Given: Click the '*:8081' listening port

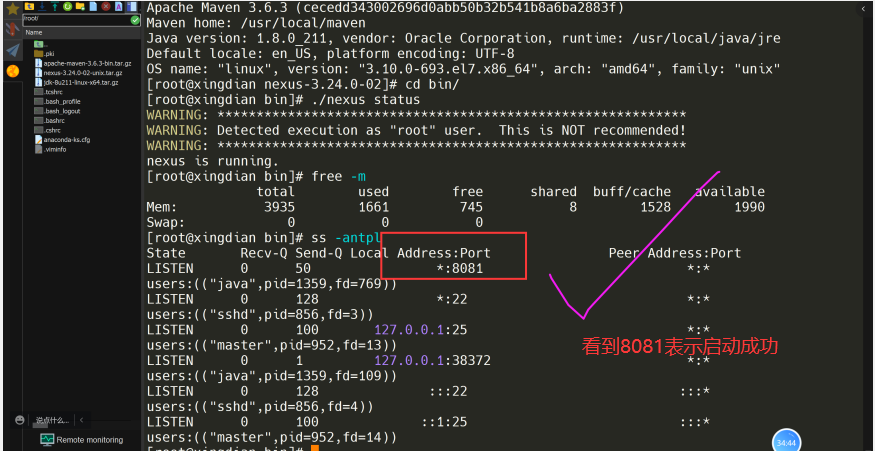Looking at the screenshot, I should 459,268.
